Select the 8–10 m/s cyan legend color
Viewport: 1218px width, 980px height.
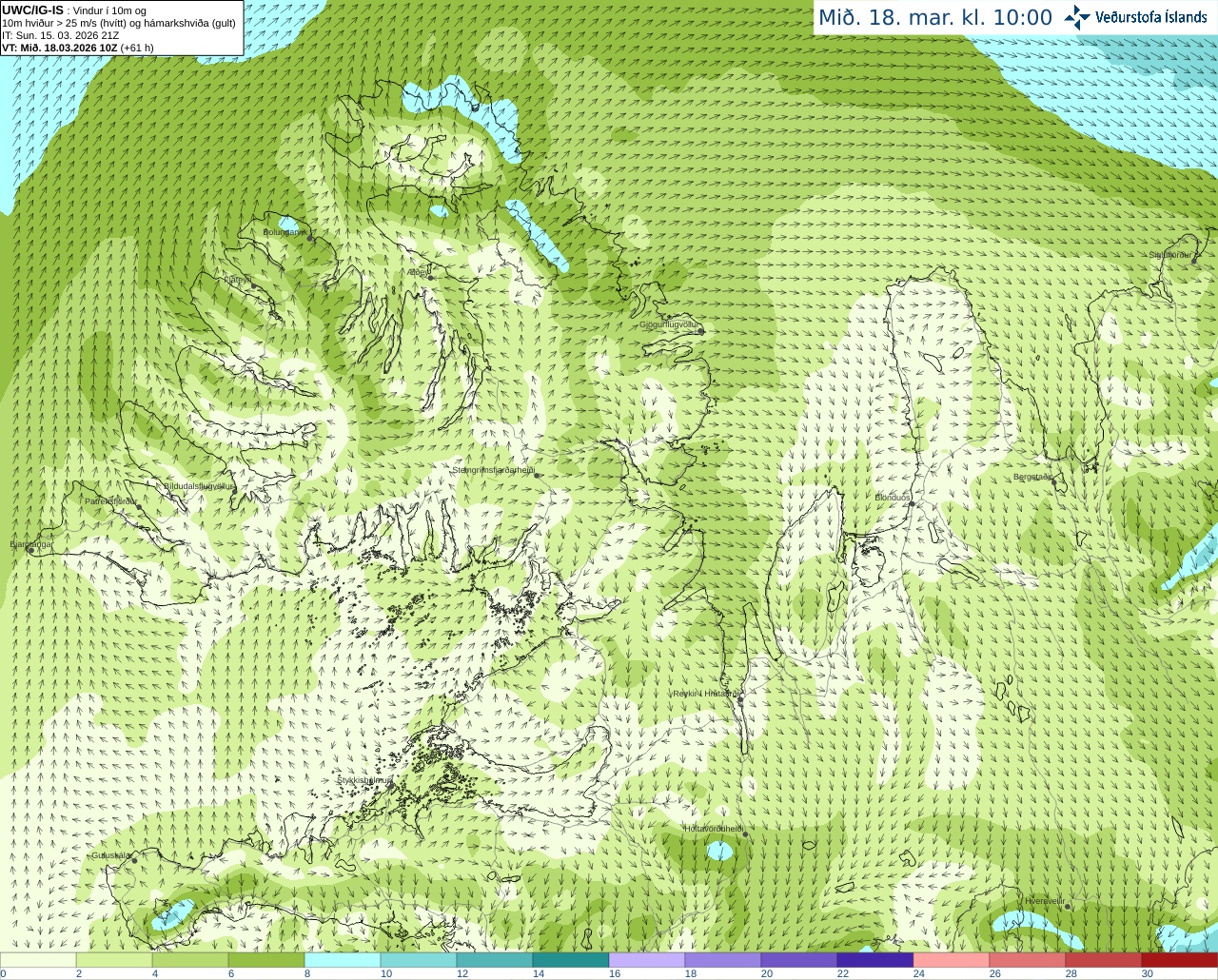click(x=343, y=960)
